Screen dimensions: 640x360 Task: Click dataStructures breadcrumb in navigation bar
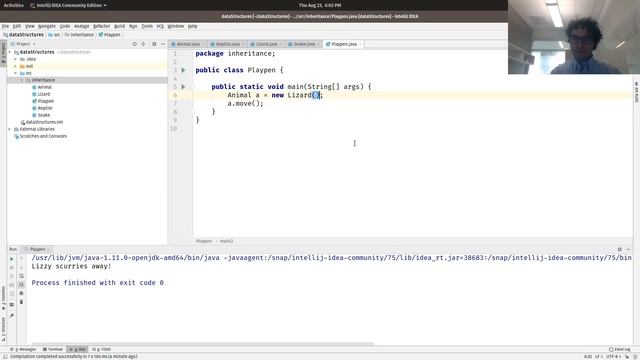[x=23, y=35]
